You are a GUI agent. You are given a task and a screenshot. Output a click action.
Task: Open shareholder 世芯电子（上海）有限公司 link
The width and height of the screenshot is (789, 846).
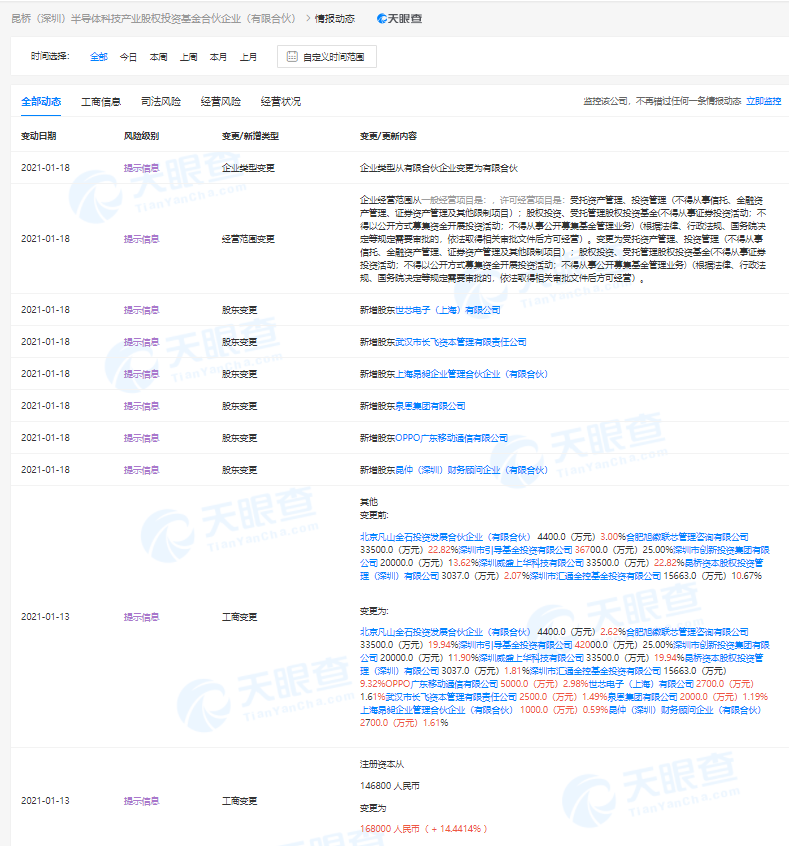[x=448, y=310]
